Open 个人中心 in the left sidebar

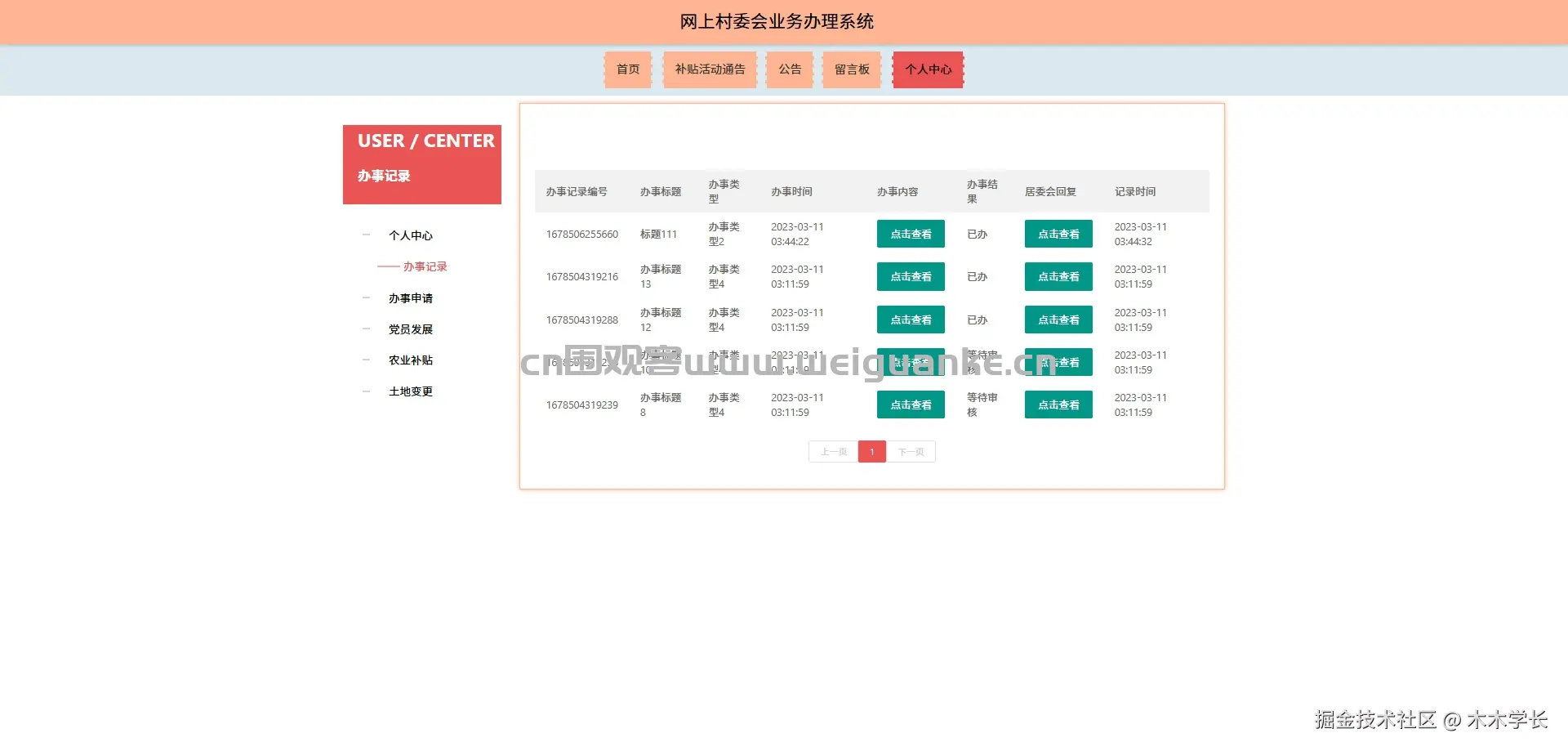[411, 235]
